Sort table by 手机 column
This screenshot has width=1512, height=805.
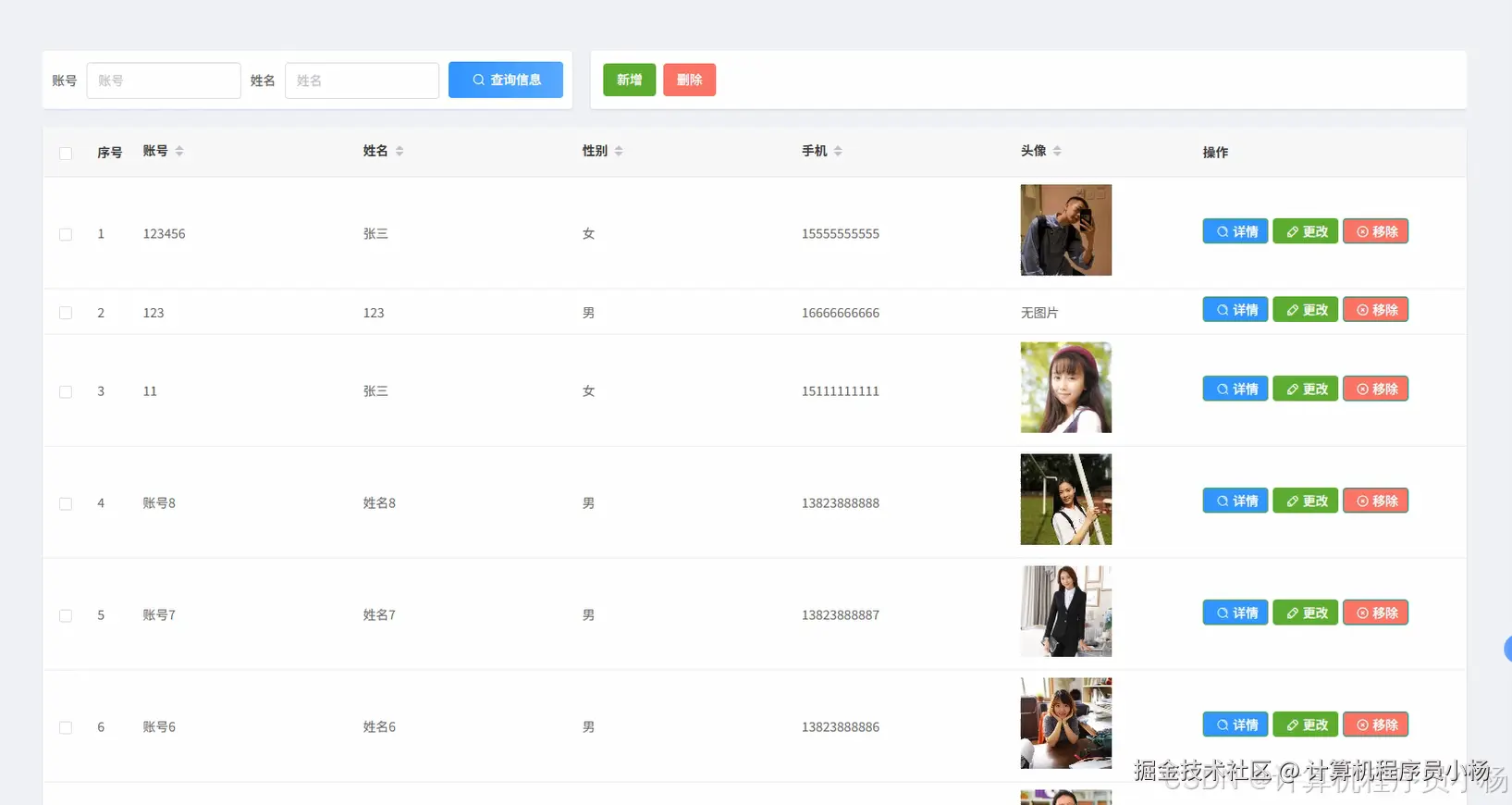coord(838,151)
